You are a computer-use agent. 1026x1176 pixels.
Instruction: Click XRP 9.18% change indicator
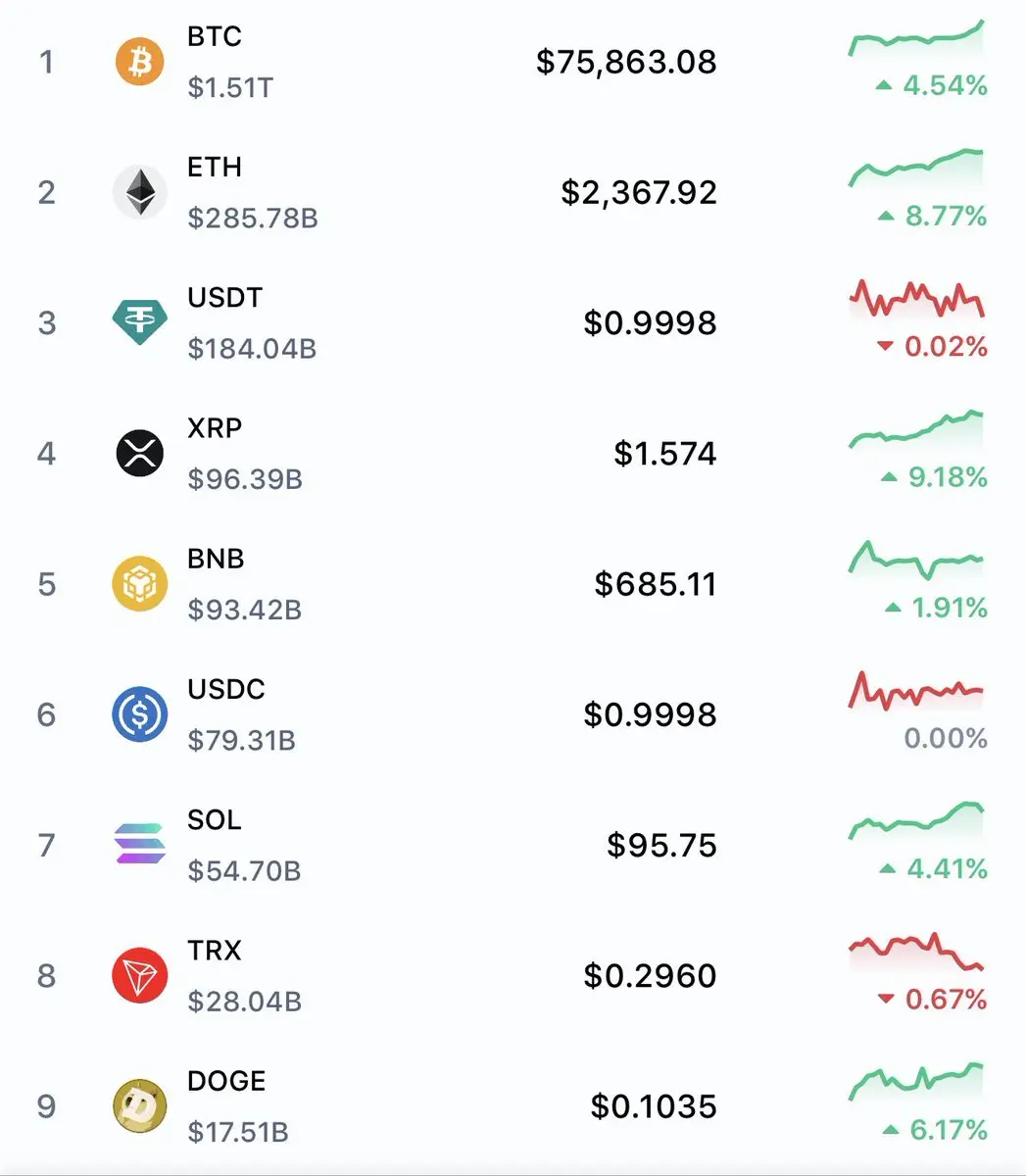point(934,477)
